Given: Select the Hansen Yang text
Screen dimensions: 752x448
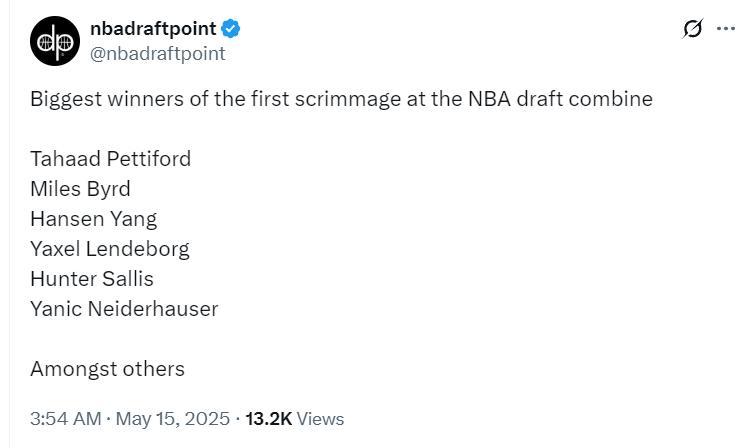Looking at the screenshot, I should 93,219.
